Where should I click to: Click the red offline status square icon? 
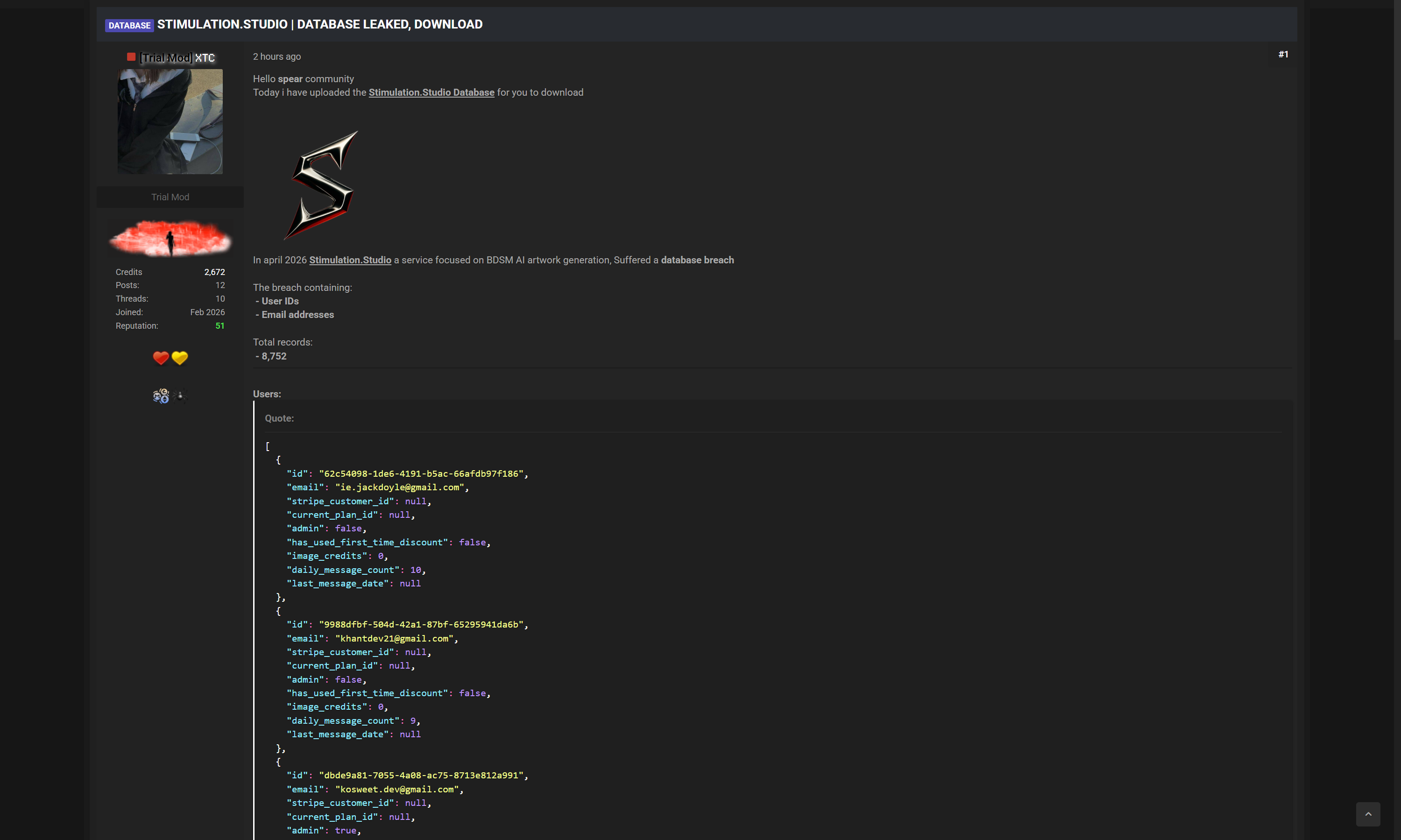coord(131,56)
